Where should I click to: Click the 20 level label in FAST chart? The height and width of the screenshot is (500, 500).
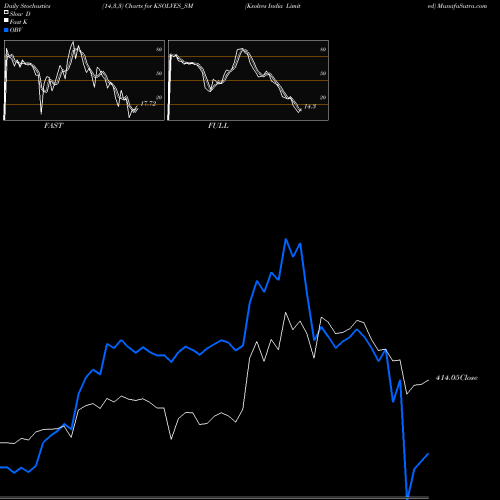tap(159, 97)
